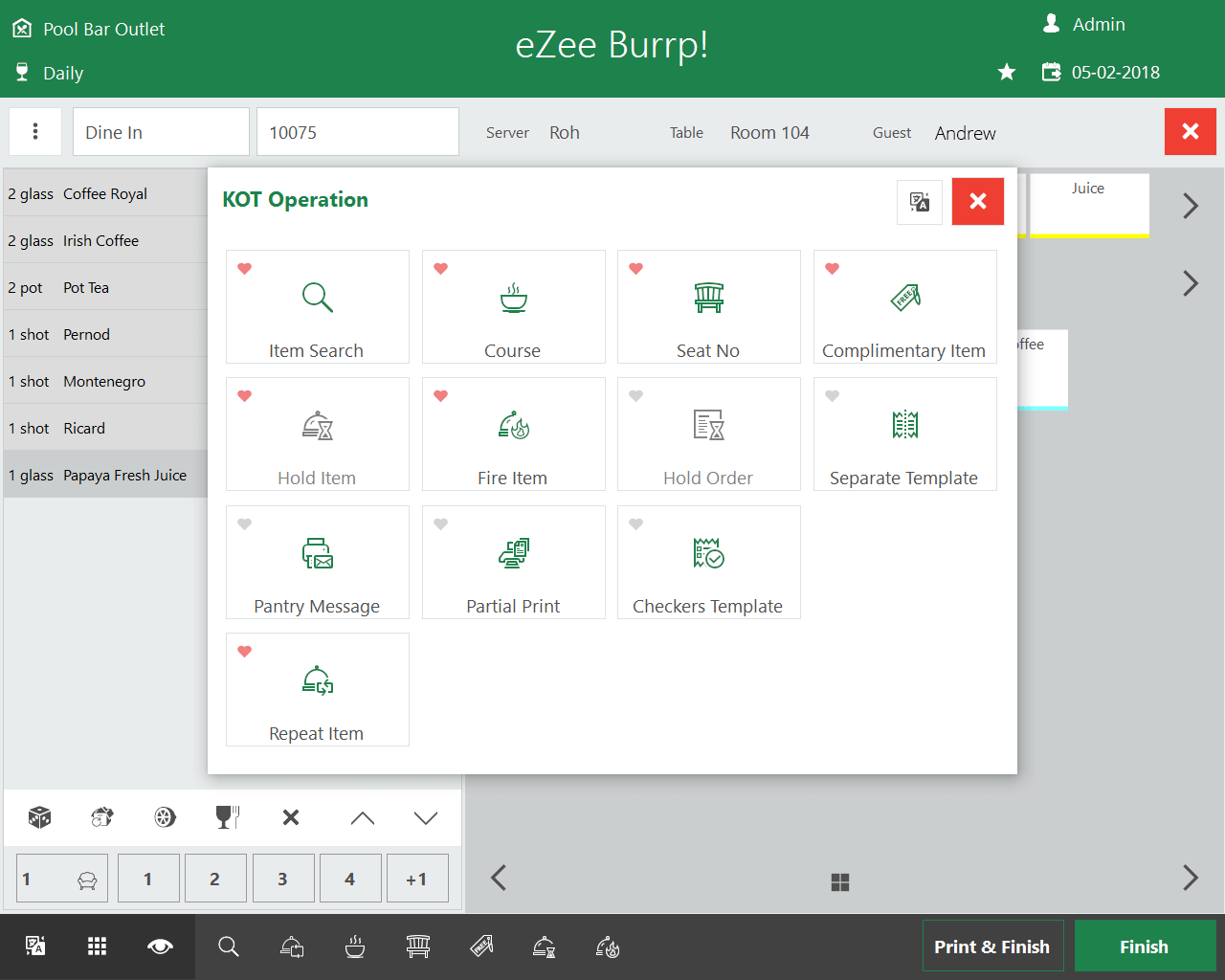
Task: Open Item Search in KOT Operation
Action: pos(317,307)
